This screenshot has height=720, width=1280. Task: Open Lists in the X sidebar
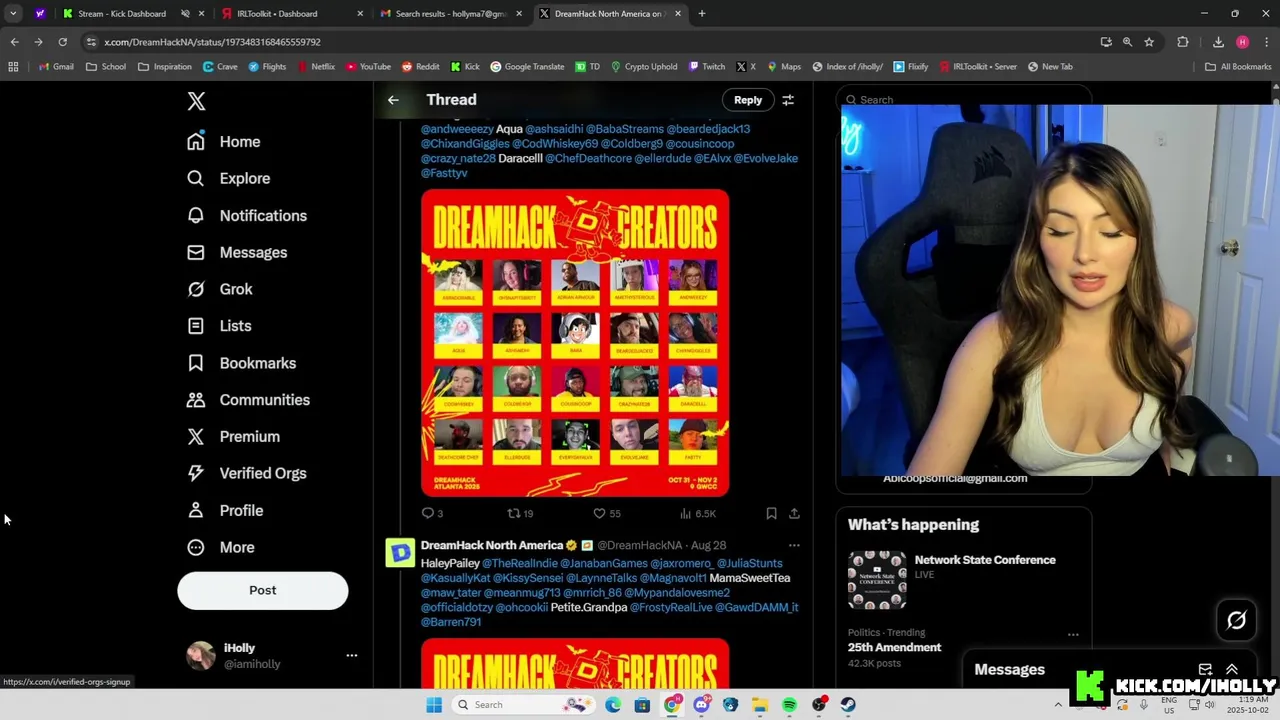click(219, 326)
